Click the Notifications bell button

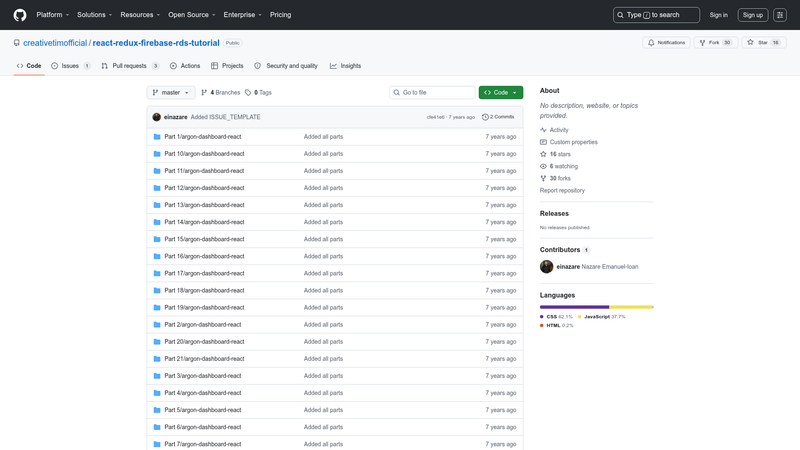click(x=666, y=43)
